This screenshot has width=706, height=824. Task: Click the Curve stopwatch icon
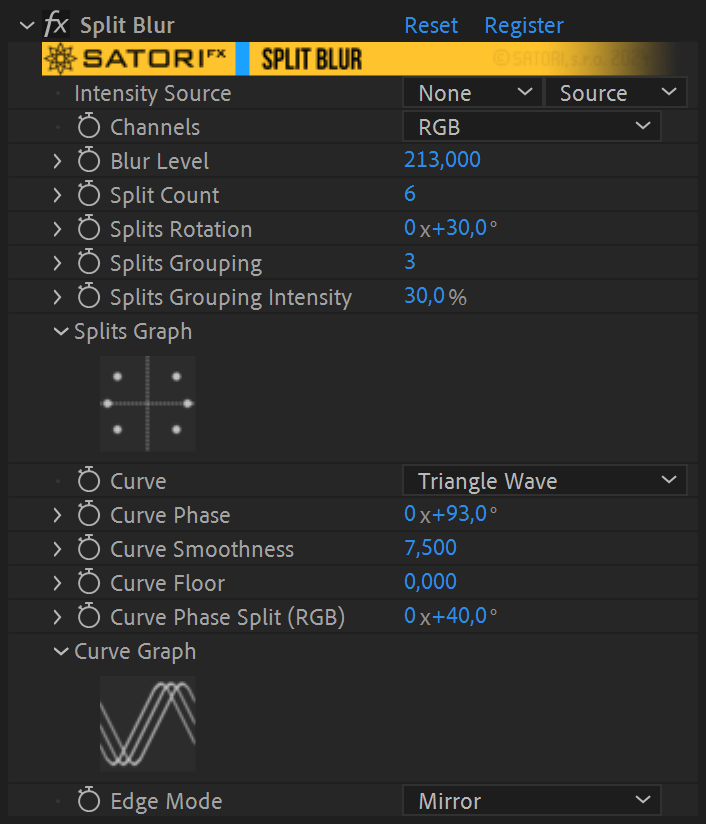click(88, 480)
